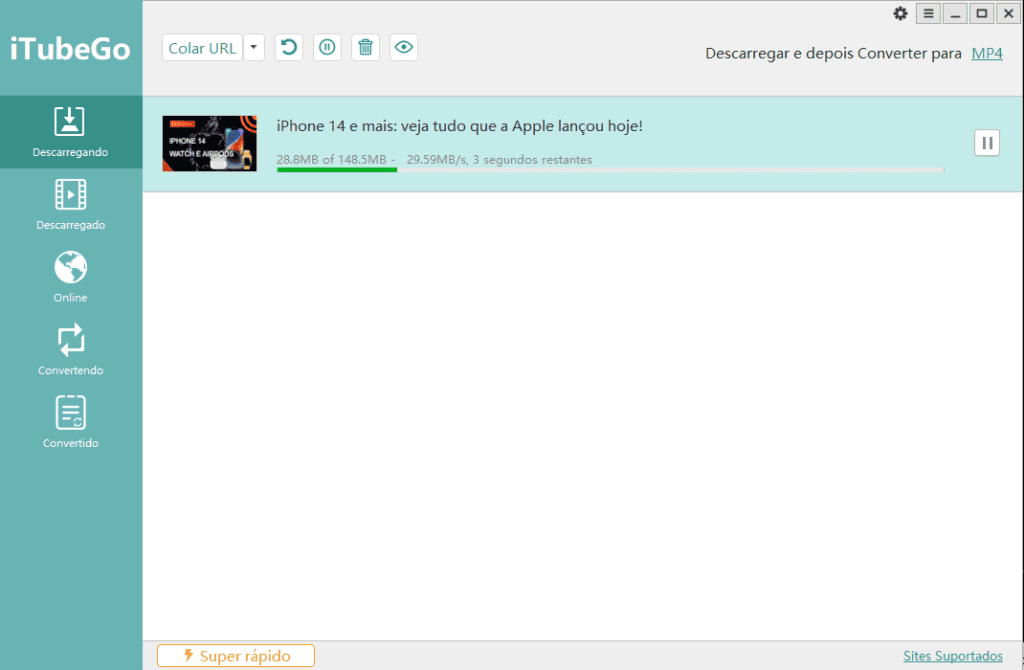This screenshot has width=1024, height=670.
Task: Open the Sites Suportados link
Action: [x=952, y=656]
